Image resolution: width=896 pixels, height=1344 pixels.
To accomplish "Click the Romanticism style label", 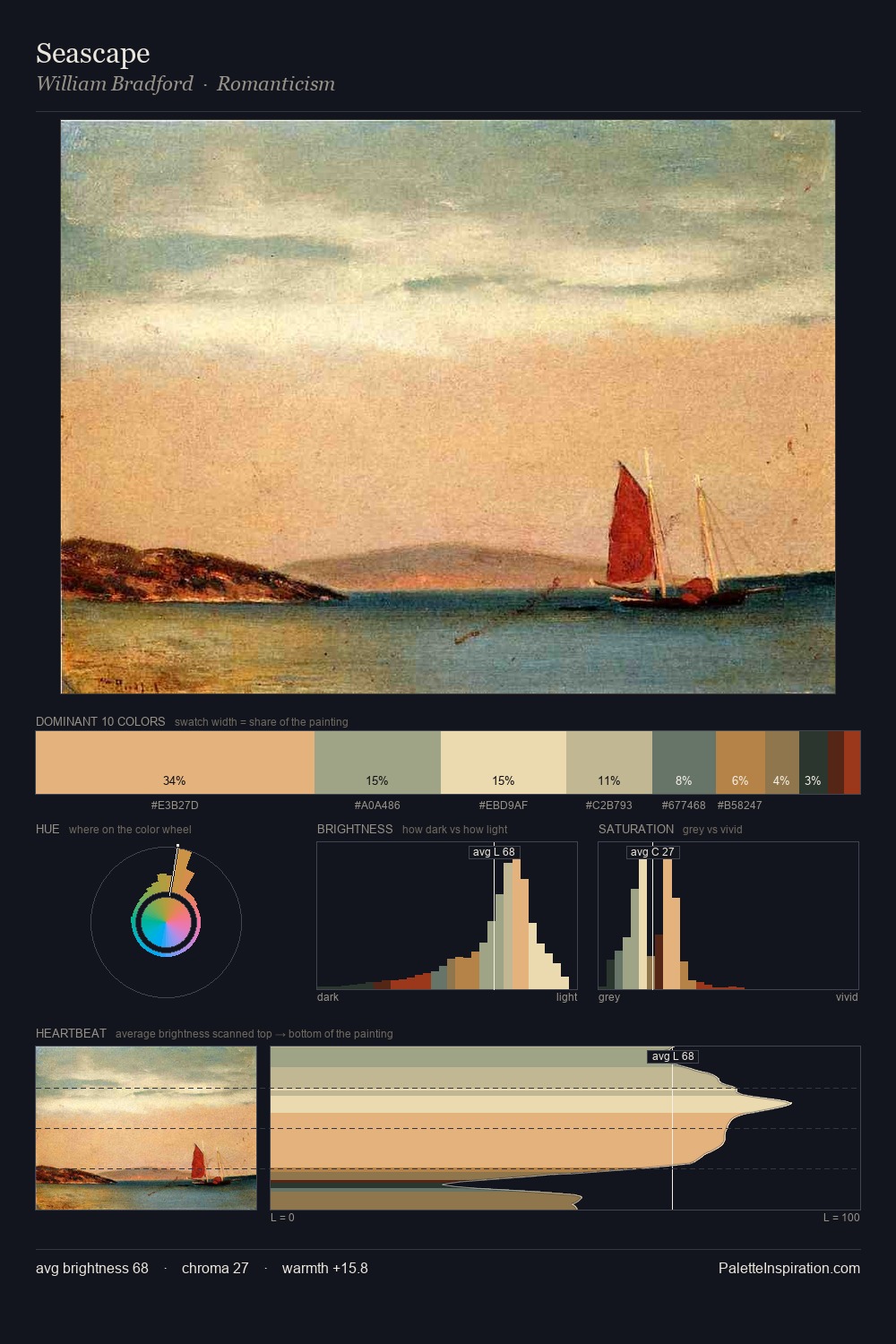I will (x=276, y=83).
